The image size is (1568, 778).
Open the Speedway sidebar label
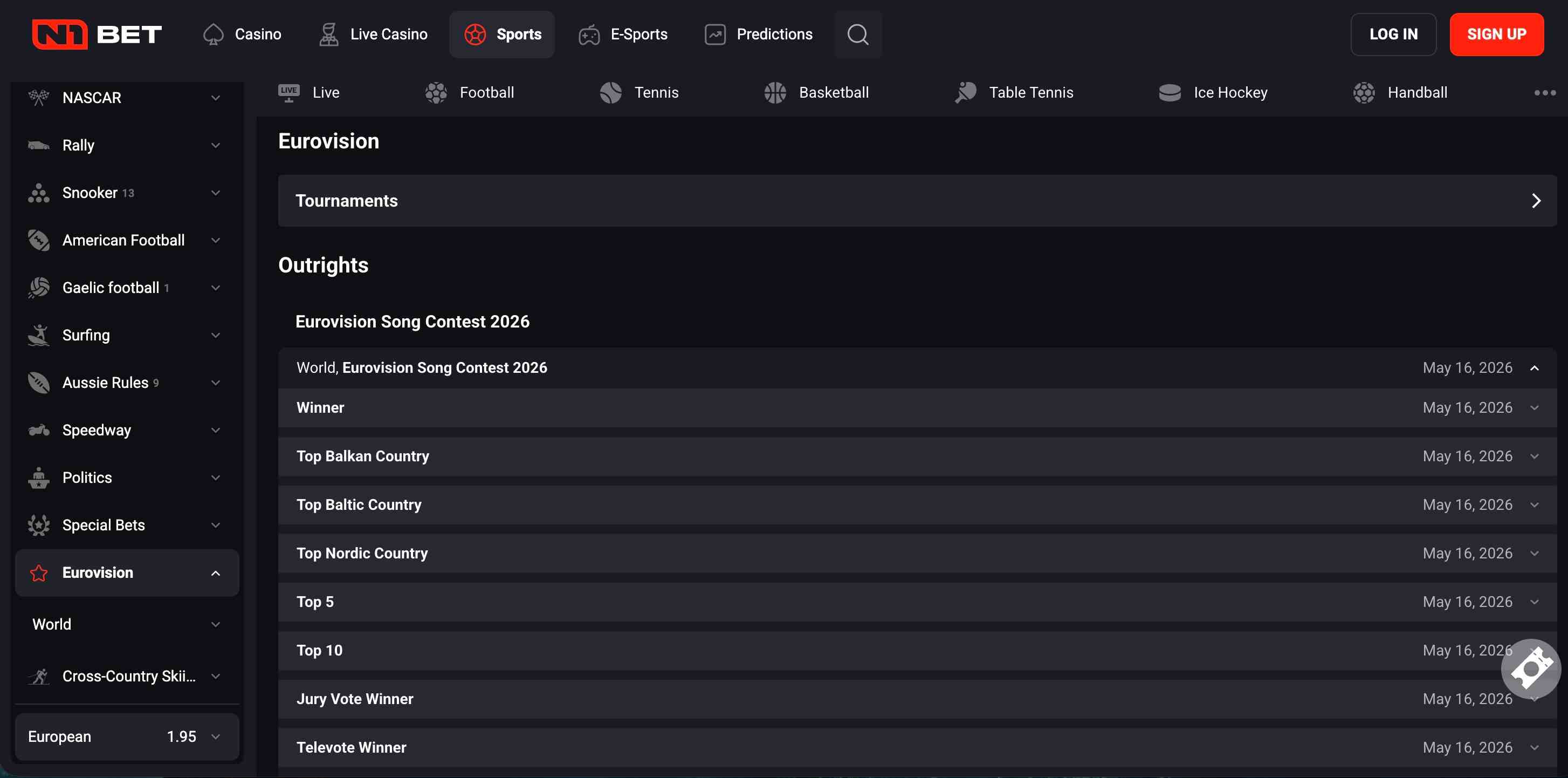pos(97,430)
